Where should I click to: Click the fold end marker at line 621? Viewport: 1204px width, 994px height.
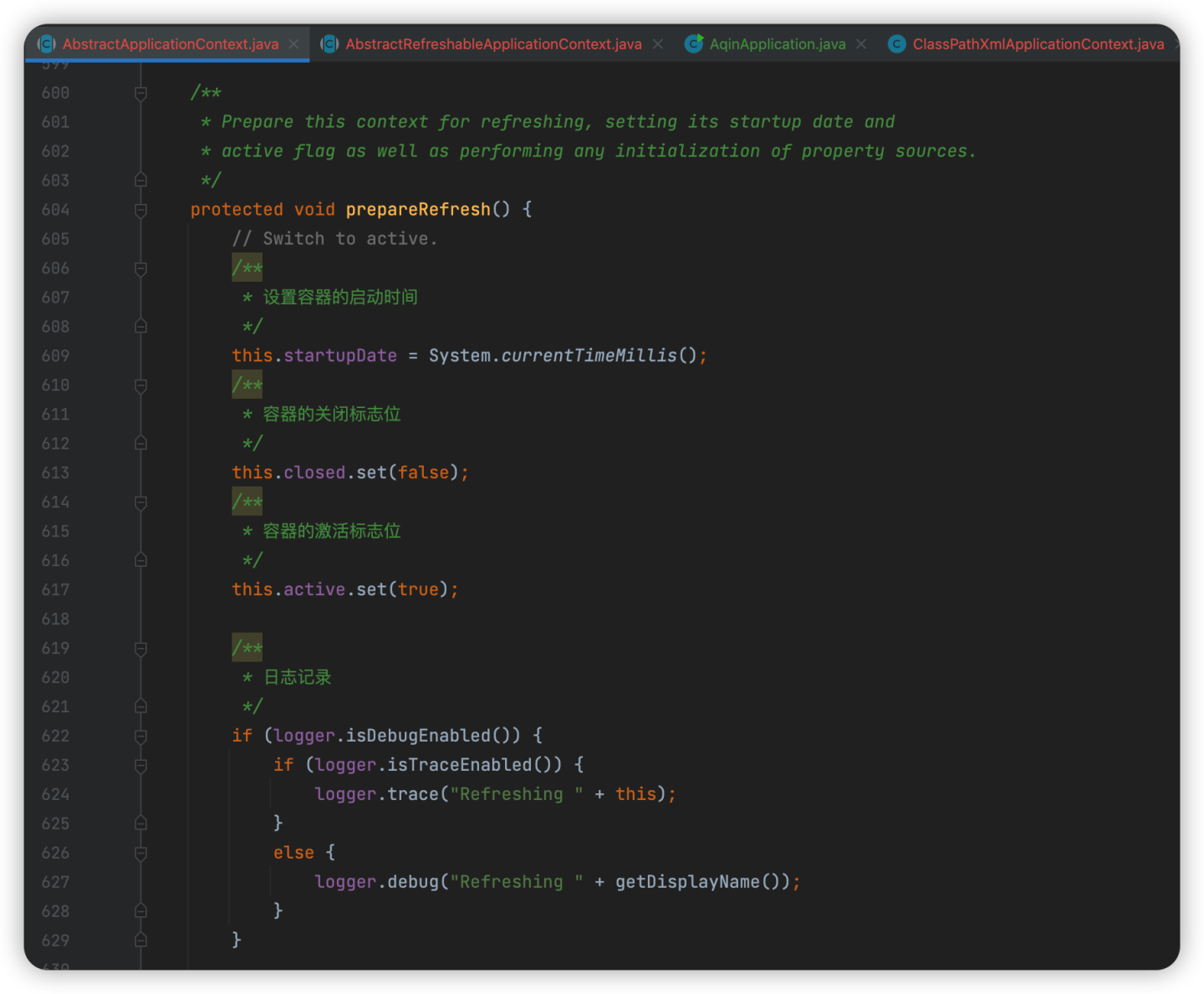[x=140, y=707]
